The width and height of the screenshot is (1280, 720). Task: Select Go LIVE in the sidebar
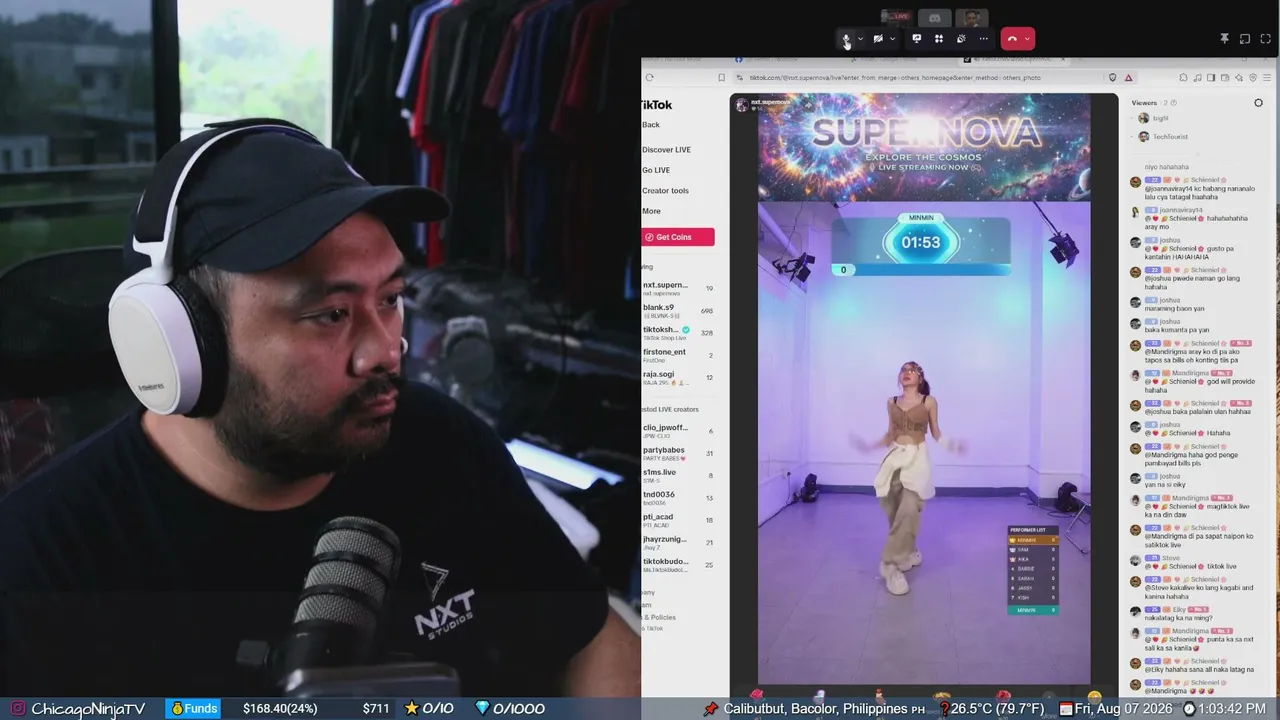point(656,170)
